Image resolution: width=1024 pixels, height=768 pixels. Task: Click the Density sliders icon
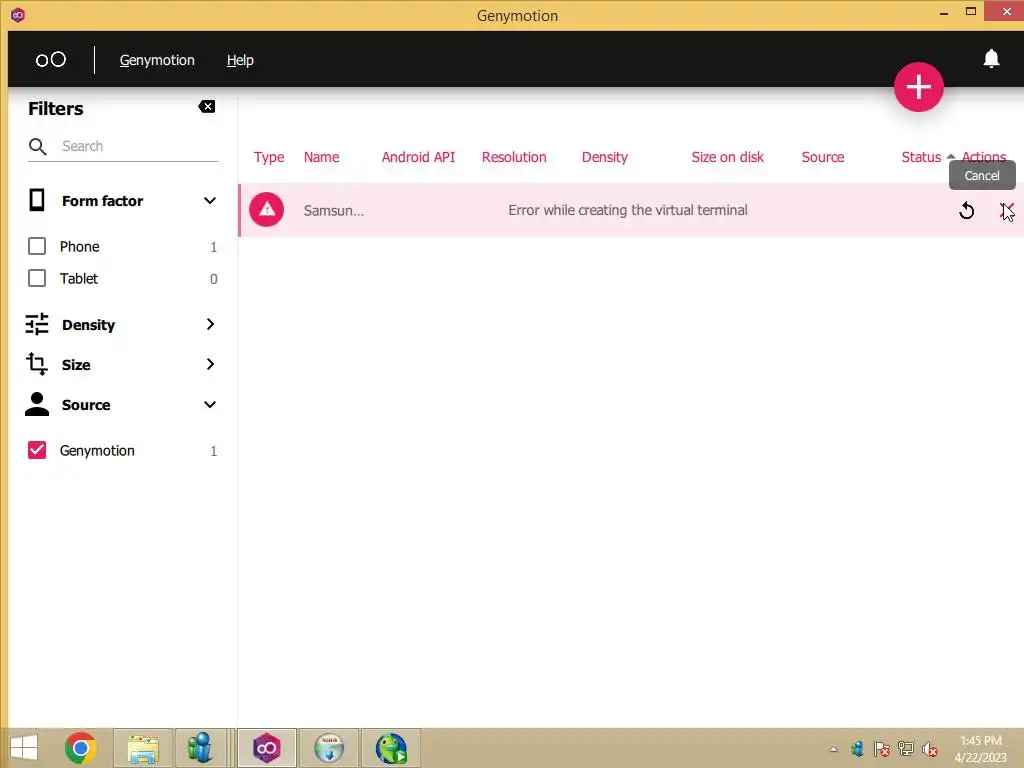(37, 324)
